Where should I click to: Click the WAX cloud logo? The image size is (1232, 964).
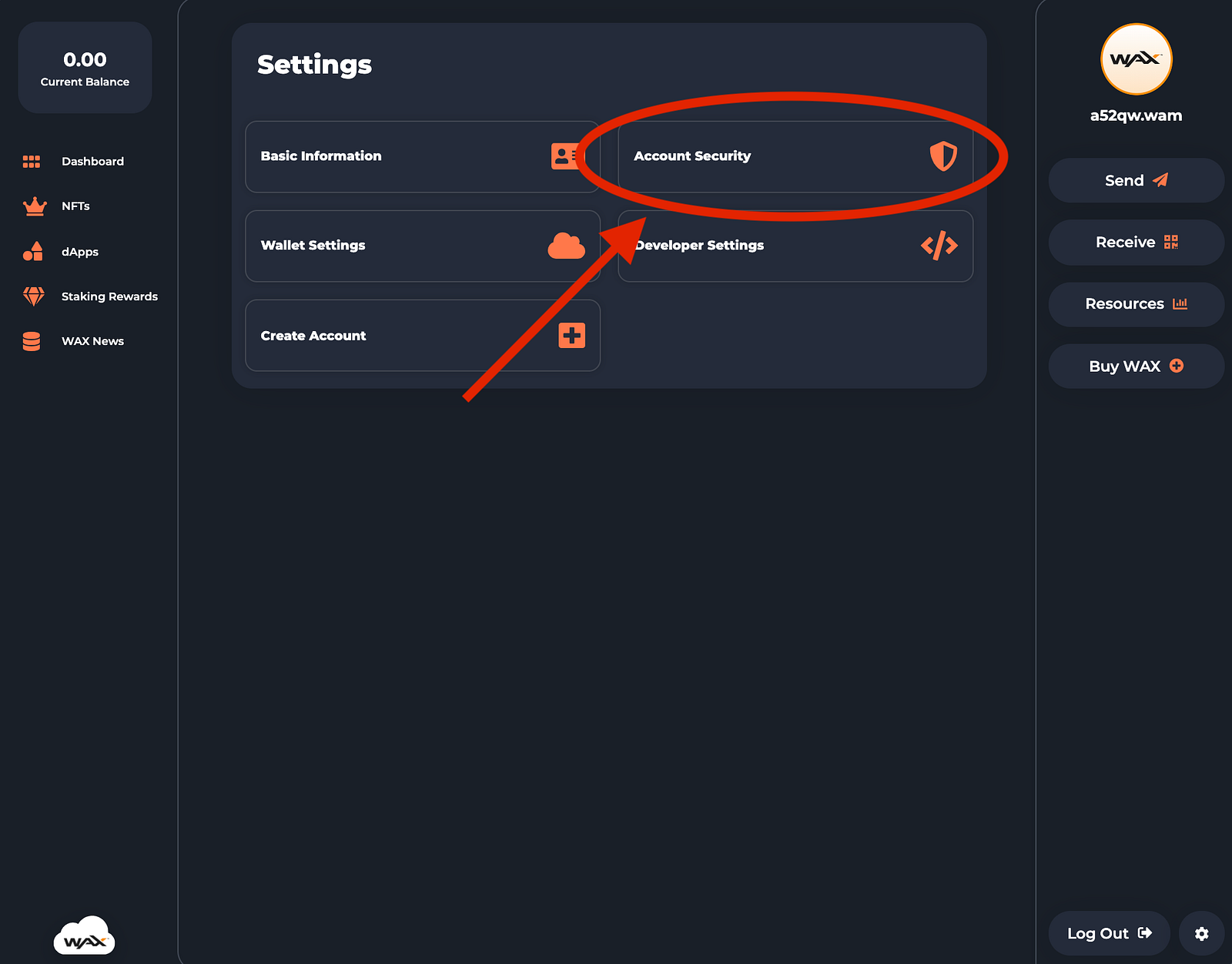(x=85, y=936)
